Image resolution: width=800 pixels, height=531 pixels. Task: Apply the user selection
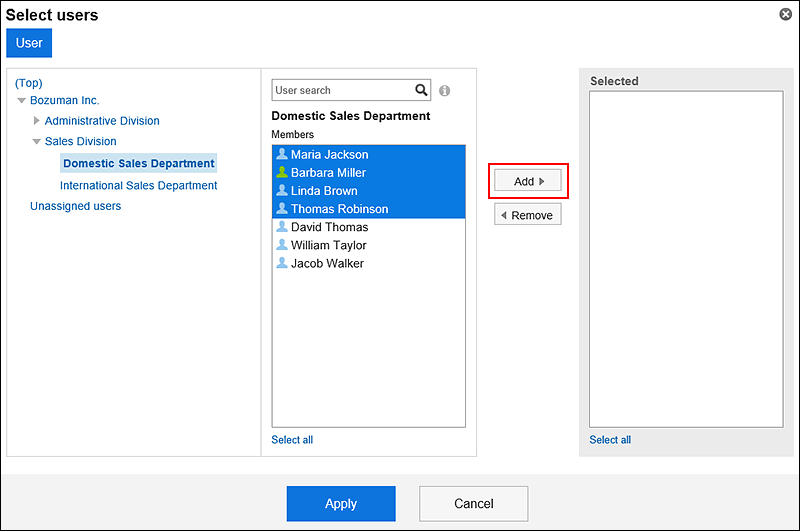click(x=341, y=503)
